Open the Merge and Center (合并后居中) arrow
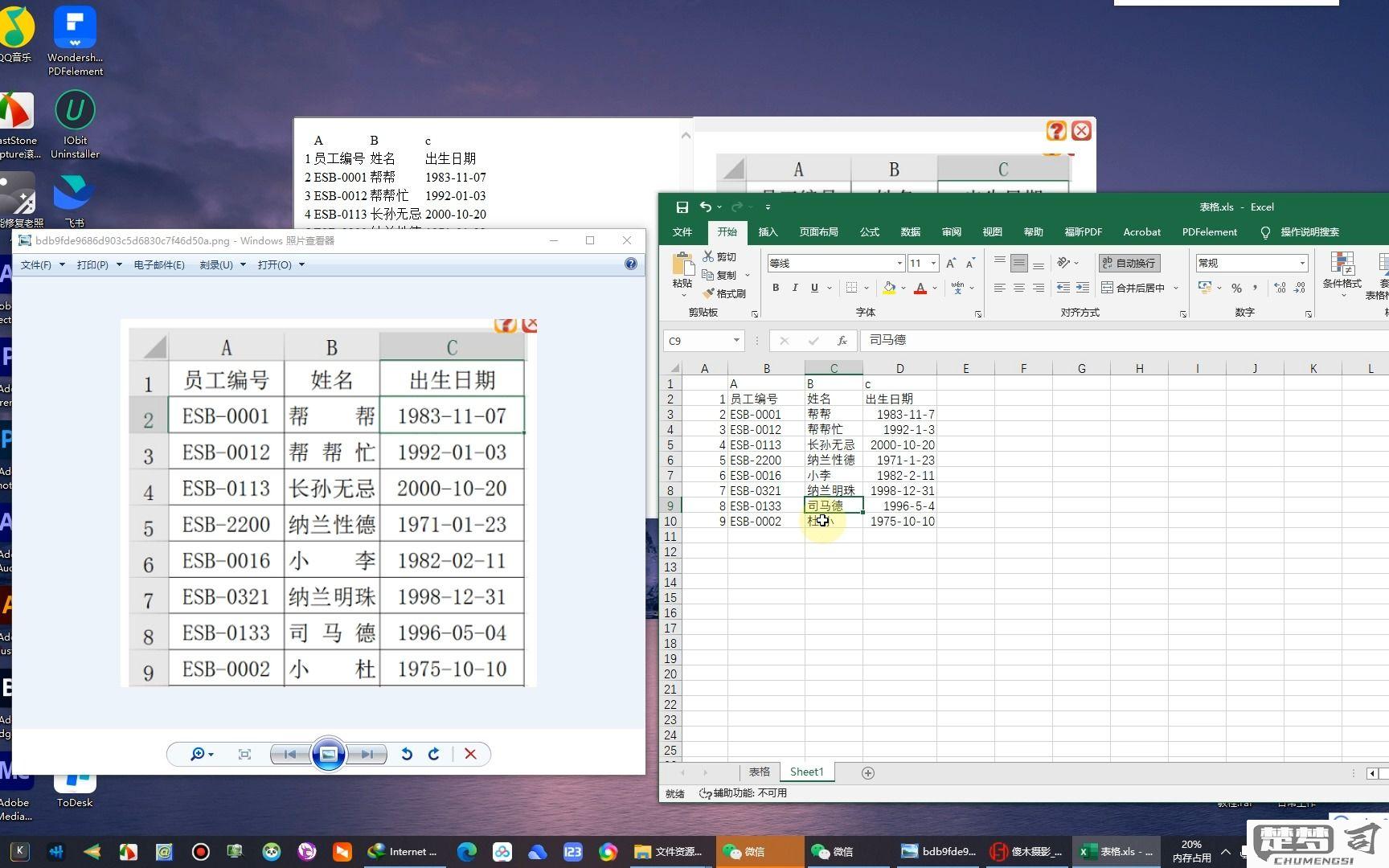This screenshot has width=1389, height=868. pos(1176,288)
